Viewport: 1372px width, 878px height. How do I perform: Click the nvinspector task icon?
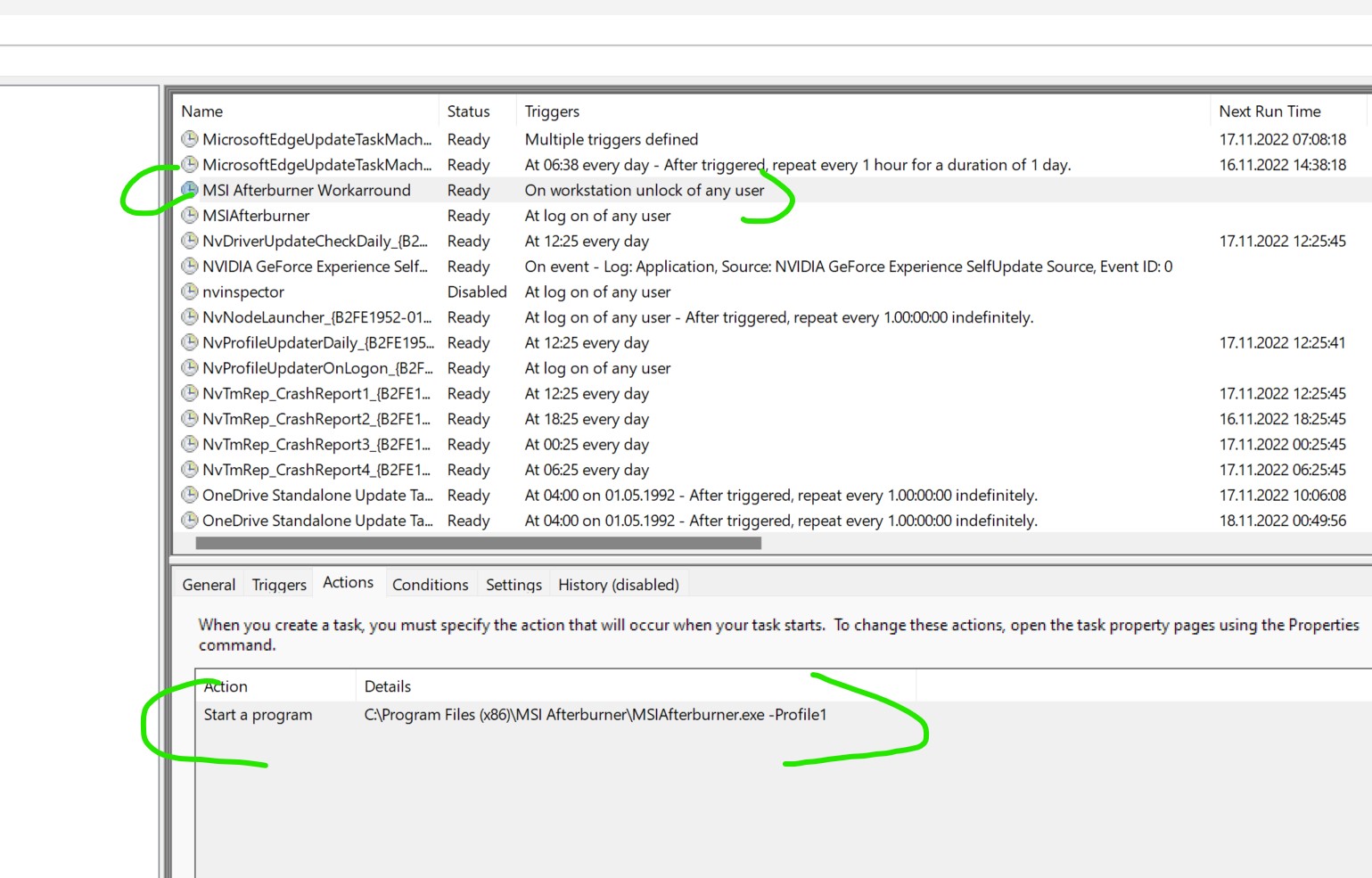[190, 291]
